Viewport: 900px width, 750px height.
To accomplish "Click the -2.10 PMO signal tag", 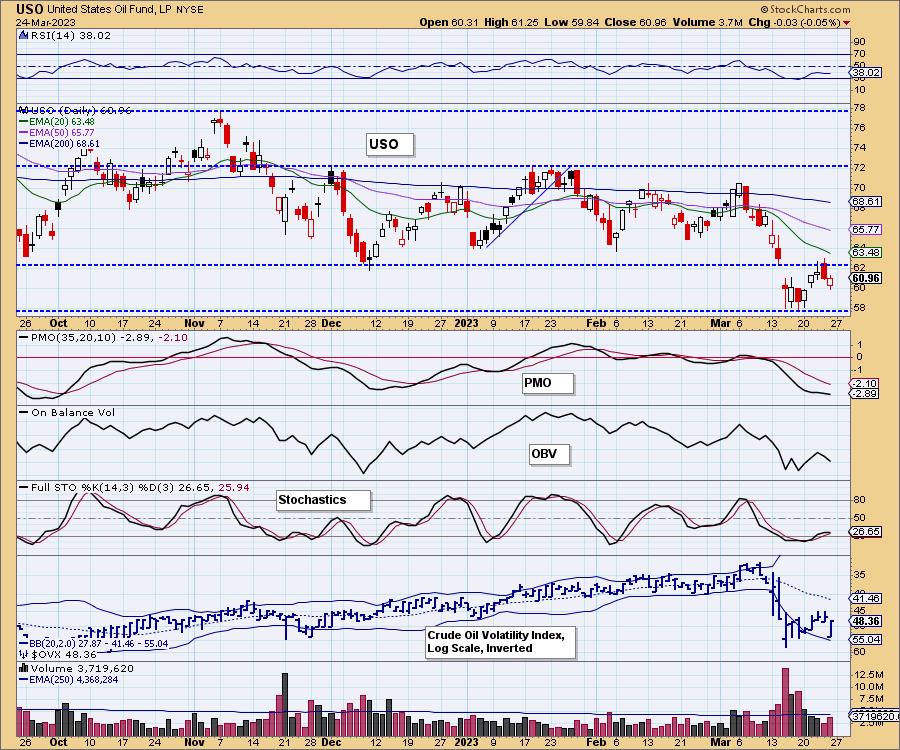I will pyautogui.click(x=866, y=383).
